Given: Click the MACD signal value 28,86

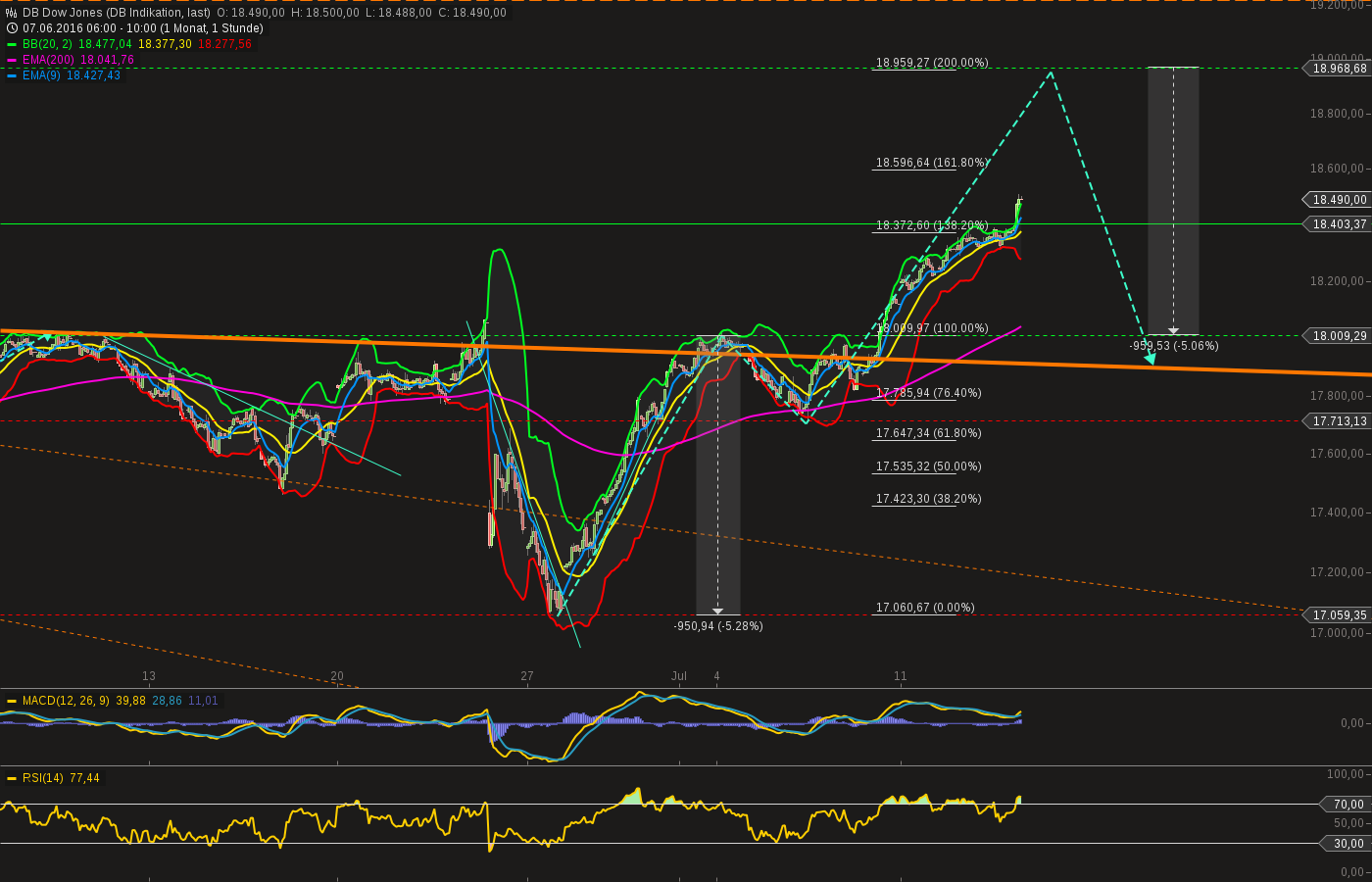Looking at the screenshot, I should pos(168,701).
